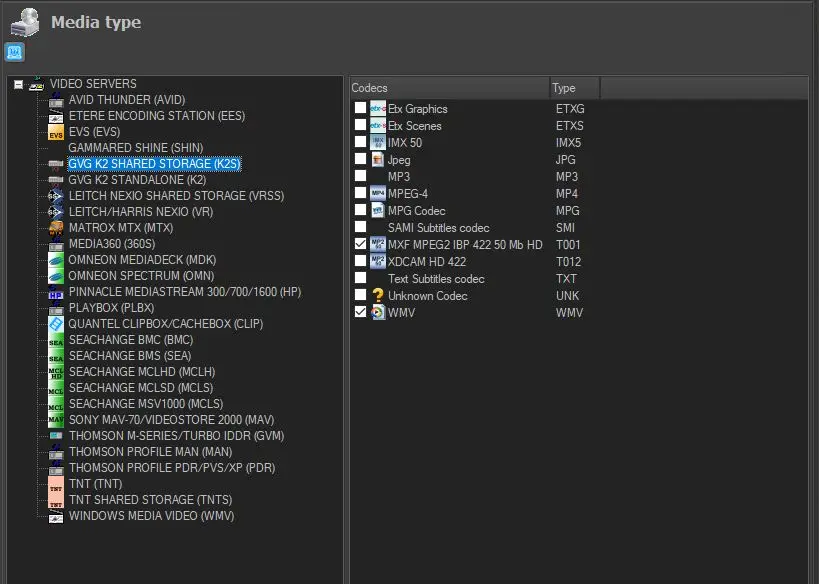Select the XDCAM HD 422 codec row
This screenshot has width=819, height=584.
click(x=426, y=262)
